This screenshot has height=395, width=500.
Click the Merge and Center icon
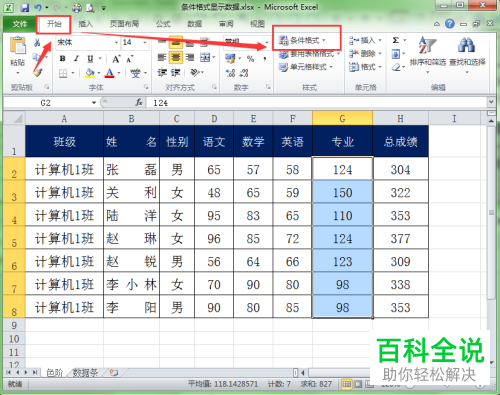click(205, 58)
